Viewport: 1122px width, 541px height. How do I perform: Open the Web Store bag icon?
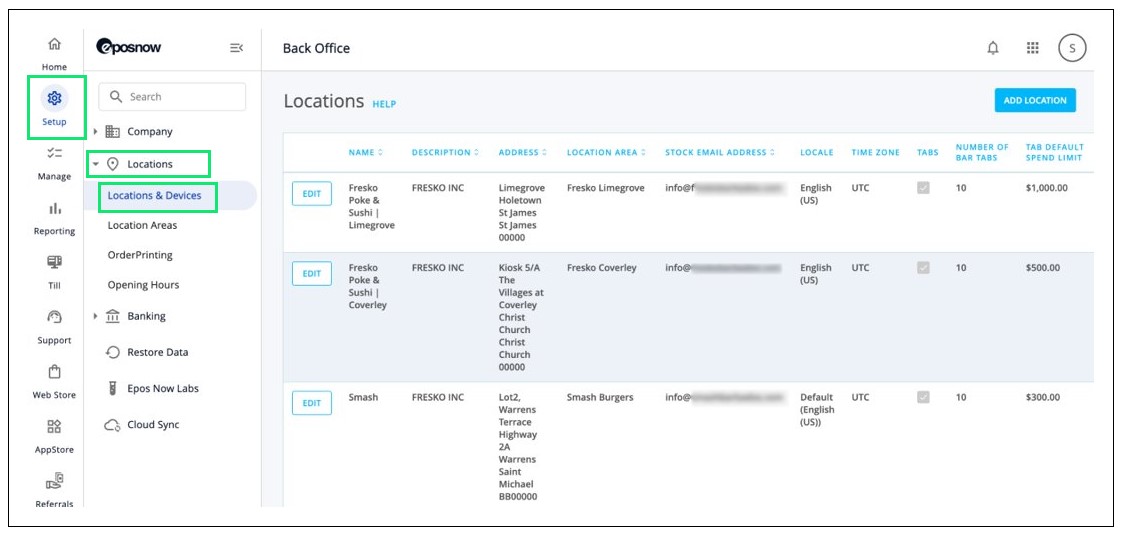[x=54, y=372]
